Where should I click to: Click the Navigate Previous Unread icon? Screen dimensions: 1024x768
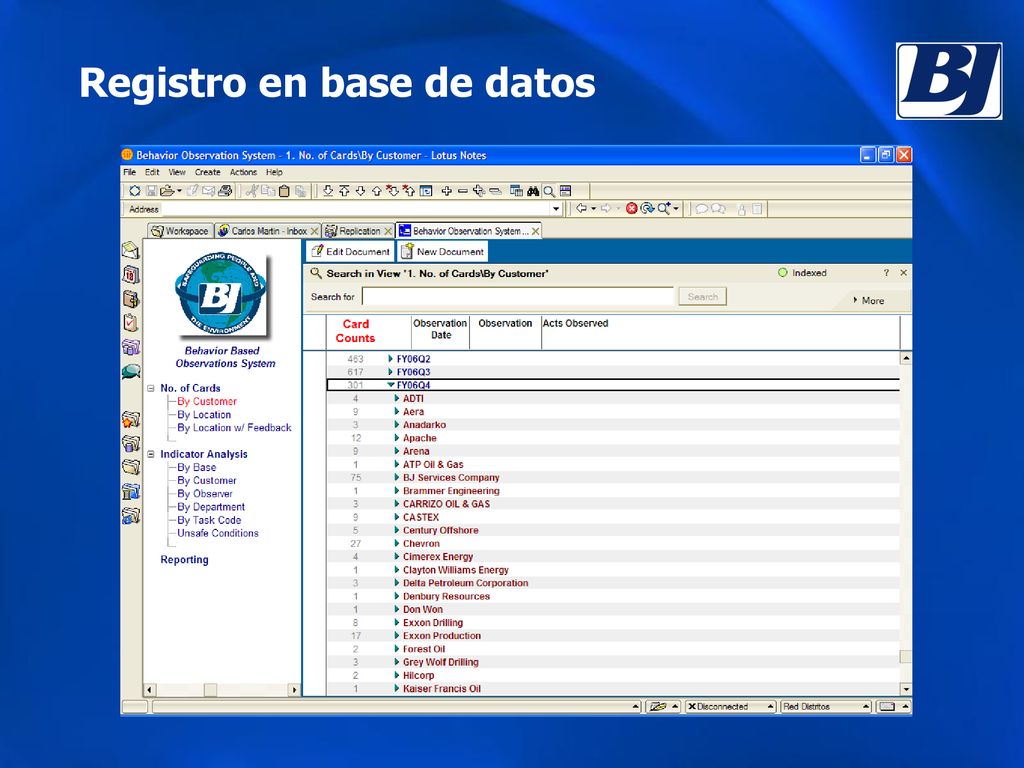(409, 191)
